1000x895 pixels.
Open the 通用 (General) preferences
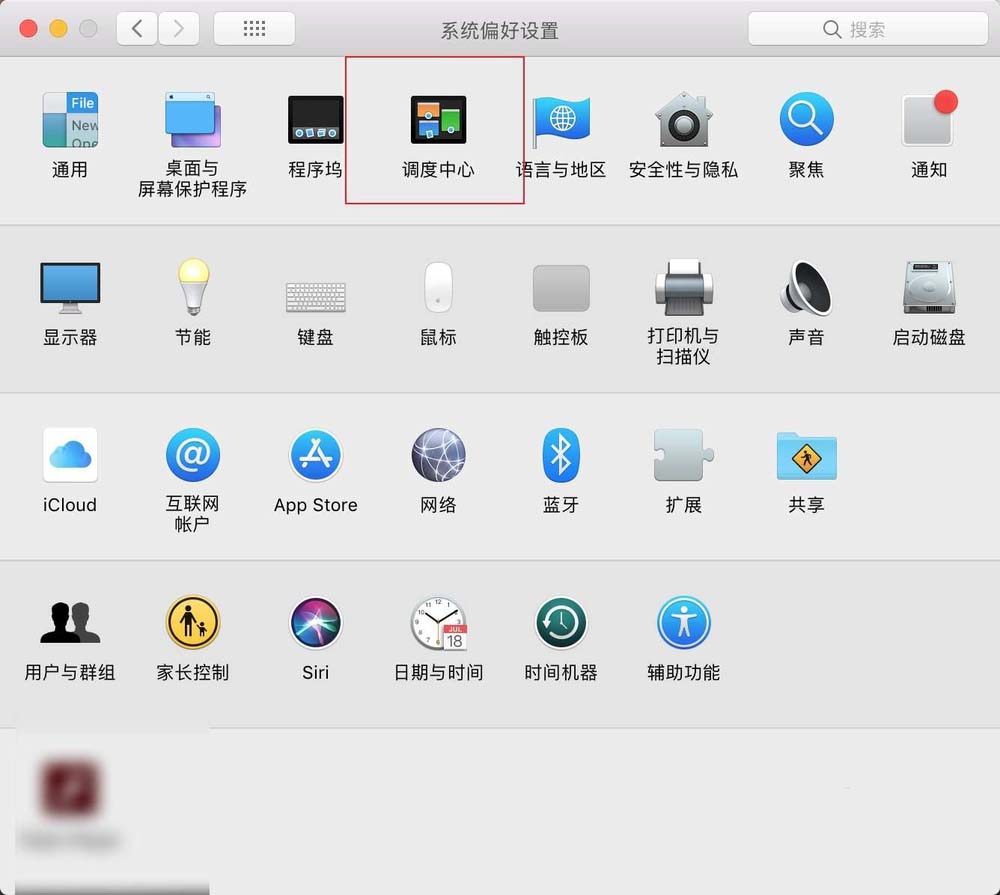click(x=70, y=120)
